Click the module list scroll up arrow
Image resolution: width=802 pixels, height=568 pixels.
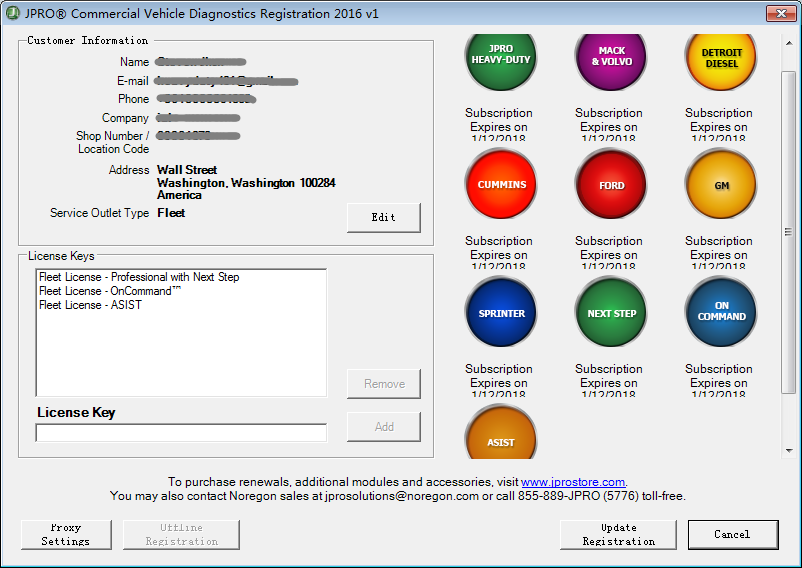pyautogui.click(x=789, y=43)
